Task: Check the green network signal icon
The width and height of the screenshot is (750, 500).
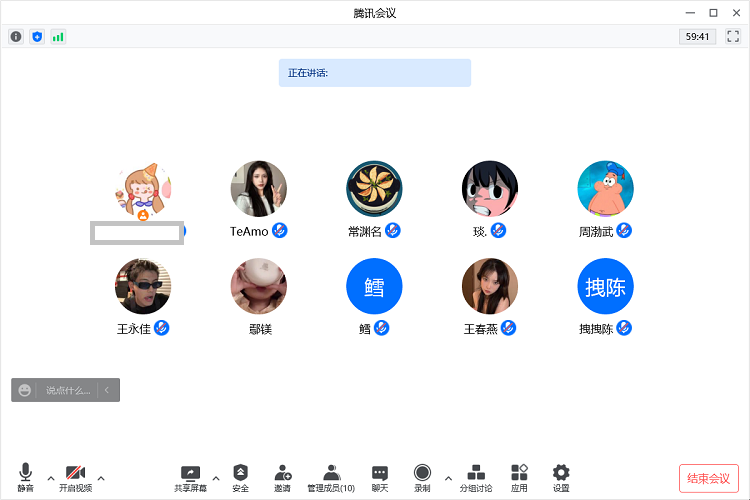Action: point(58,36)
